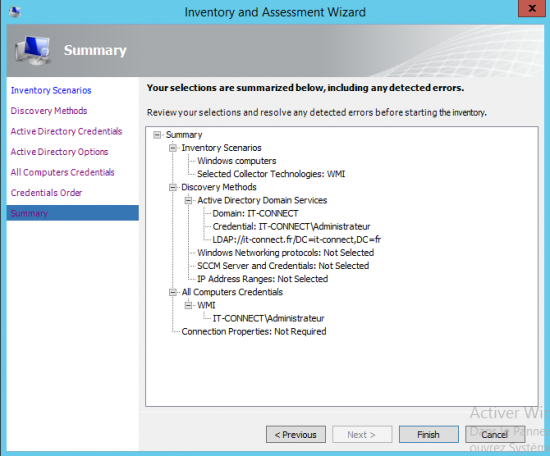Select the Domain: IT-CONNECT tree item
The height and width of the screenshot is (456, 550).
point(255,214)
